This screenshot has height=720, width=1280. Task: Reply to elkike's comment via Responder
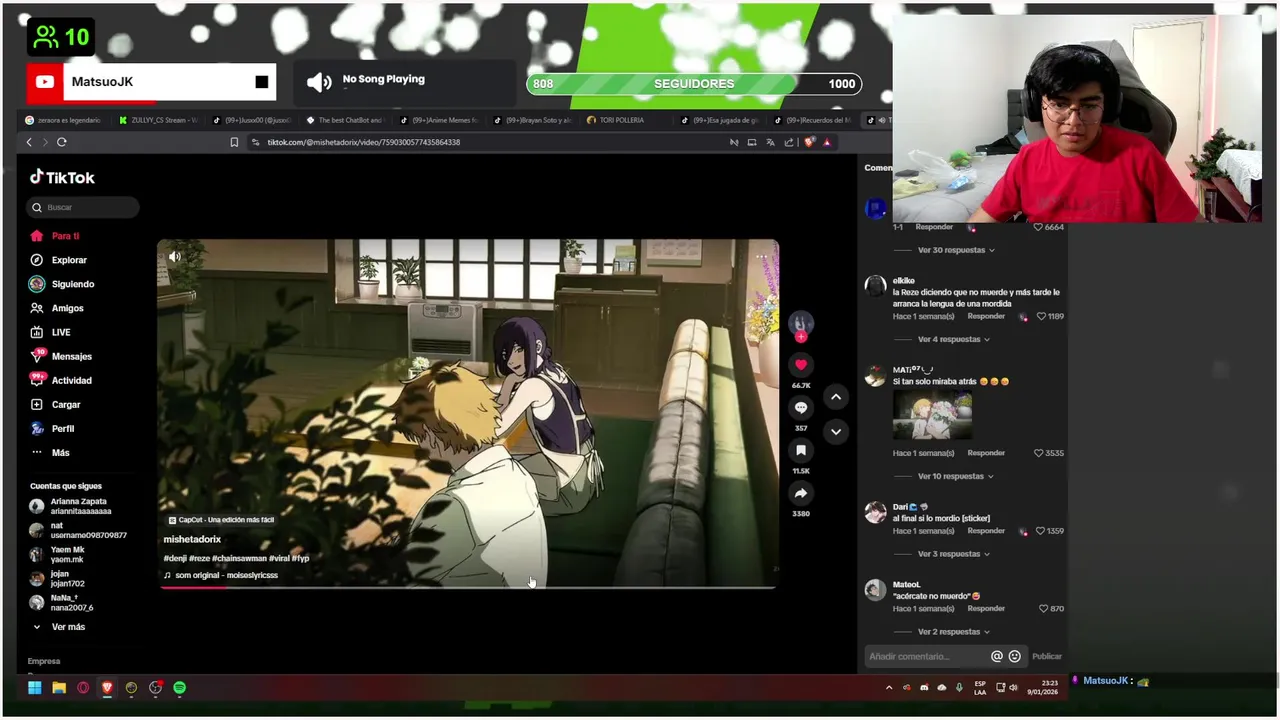(x=986, y=316)
